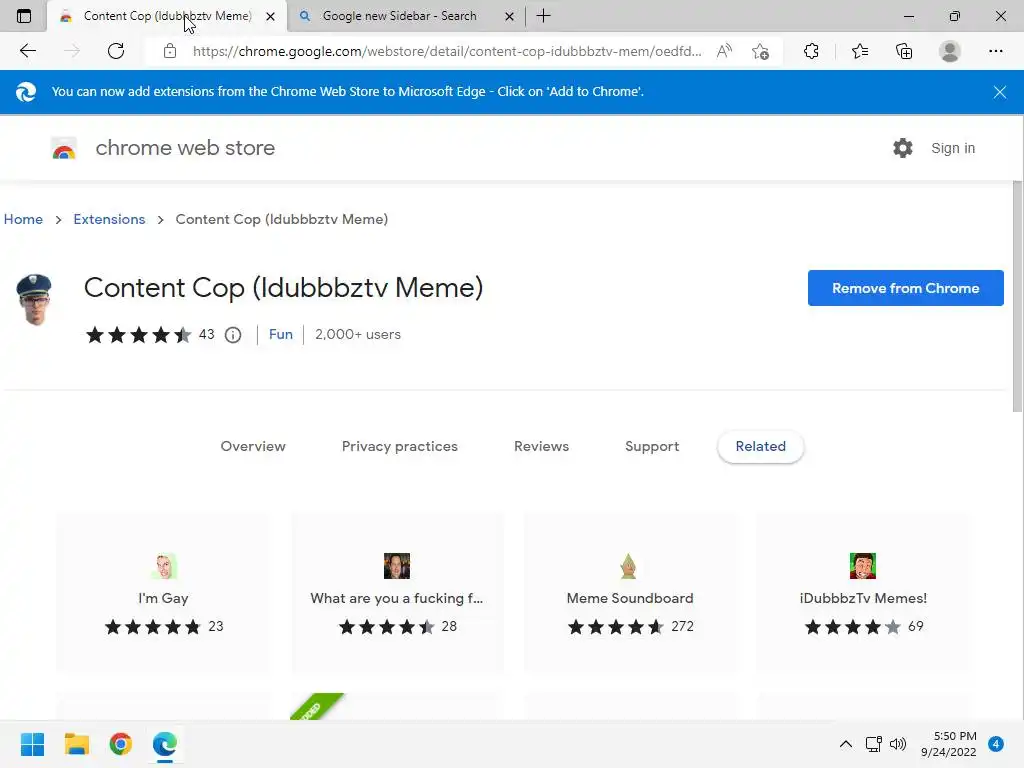Refresh the current page
1024x768 pixels.
116,51
